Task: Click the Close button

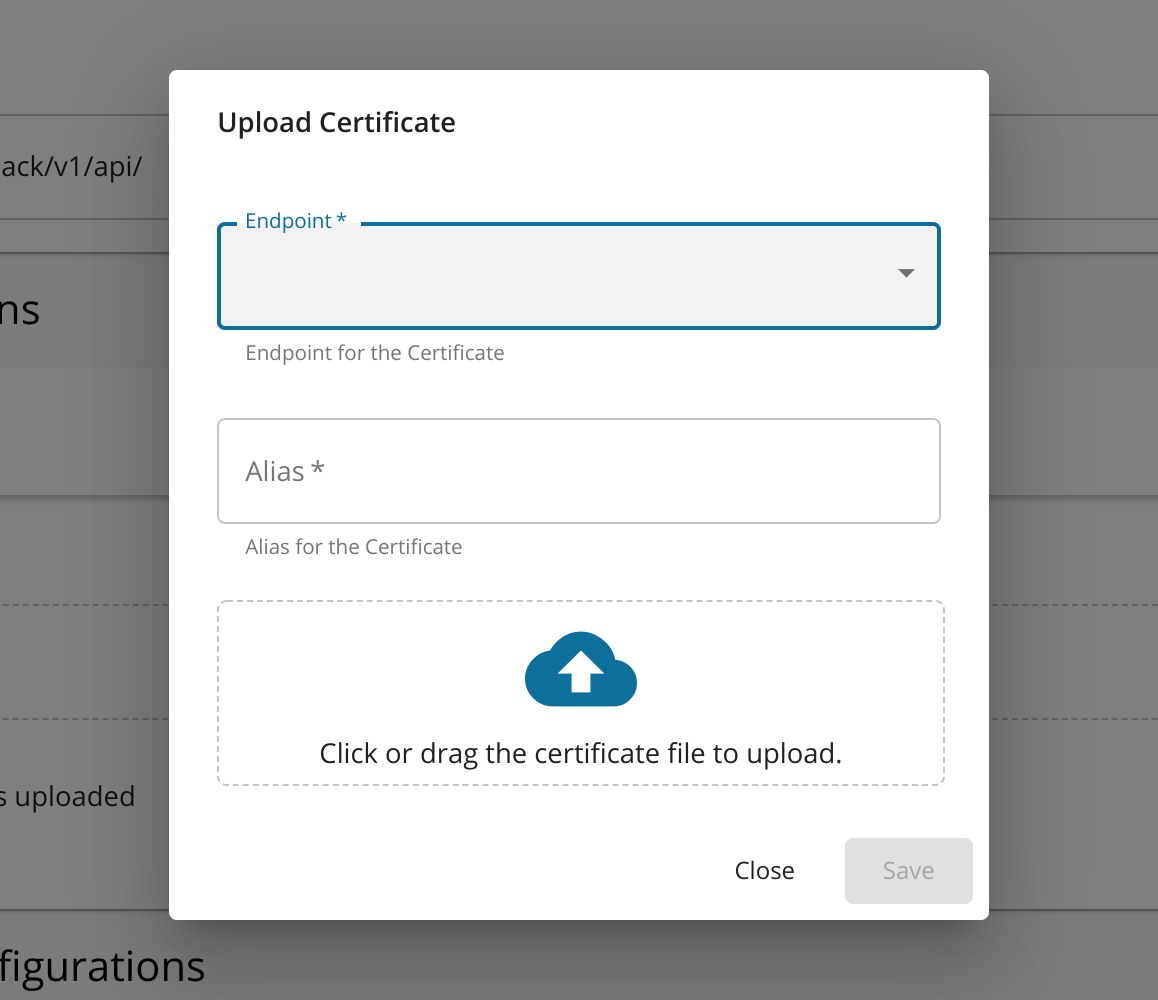Action: pyautogui.click(x=764, y=870)
